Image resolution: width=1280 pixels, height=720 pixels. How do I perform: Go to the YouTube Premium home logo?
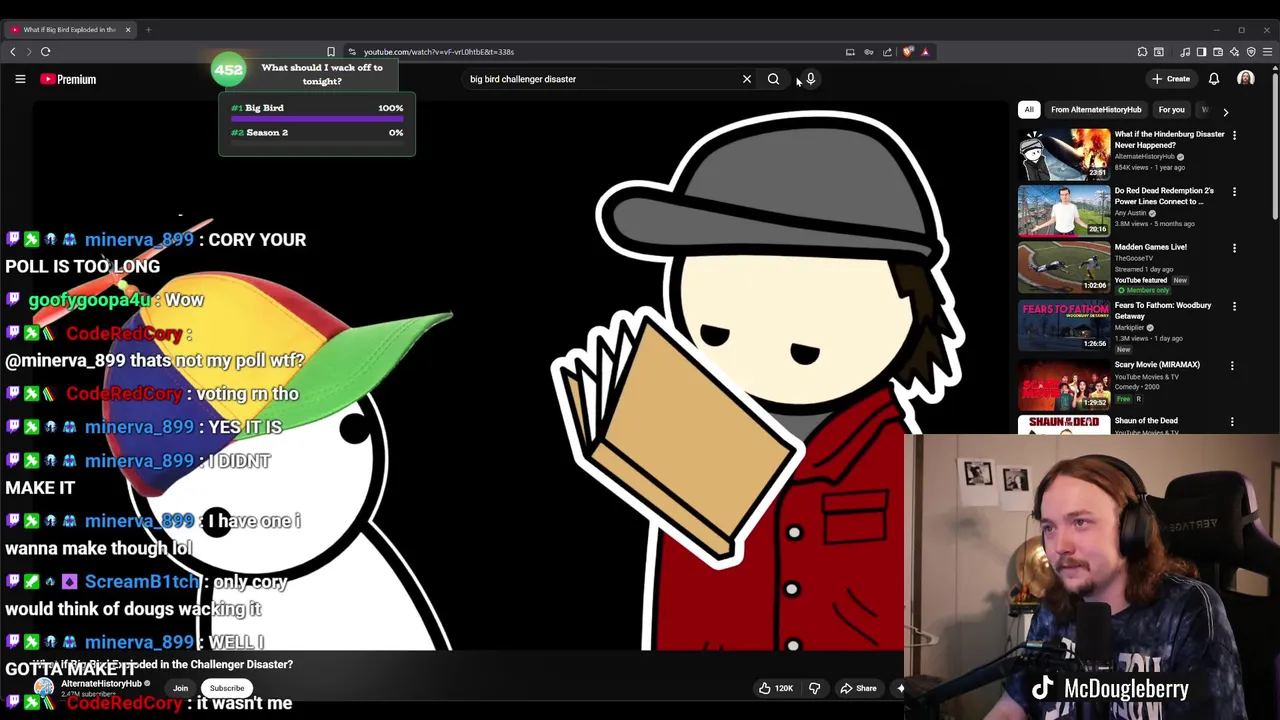(68, 79)
